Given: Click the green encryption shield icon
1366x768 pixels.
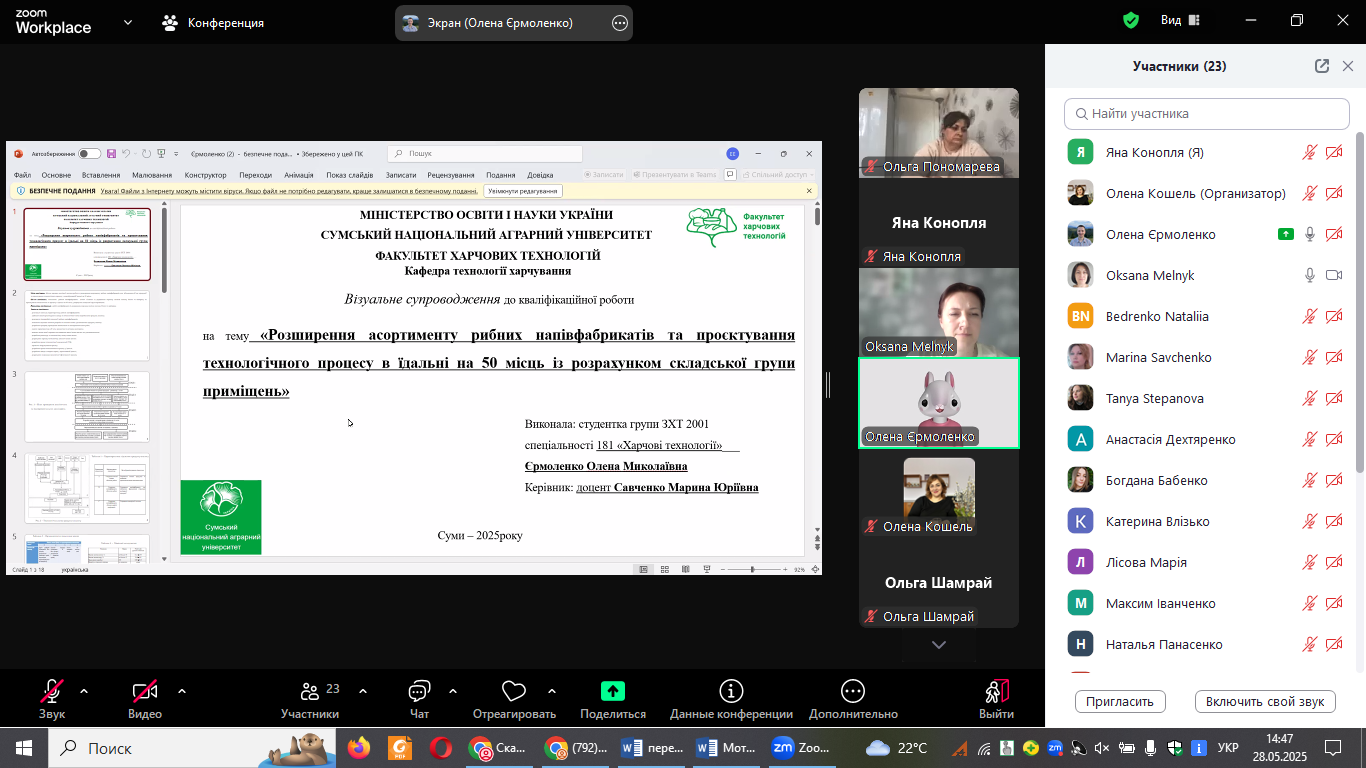Looking at the screenshot, I should (1131, 21).
